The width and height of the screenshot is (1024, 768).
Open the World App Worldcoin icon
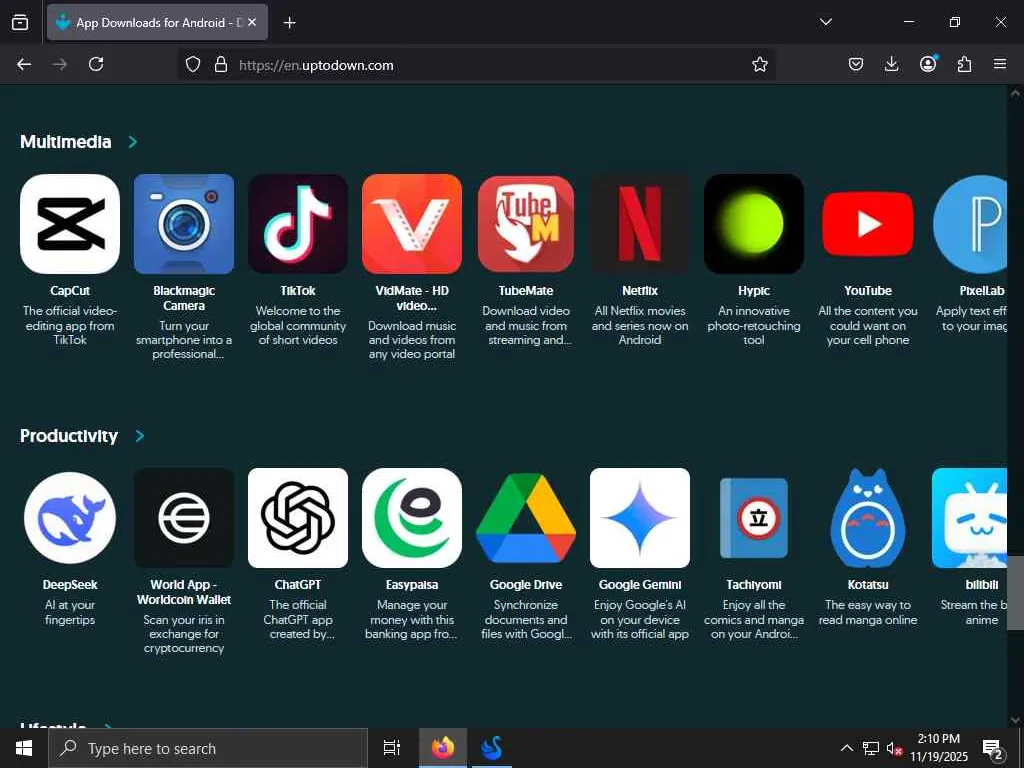[184, 518]
